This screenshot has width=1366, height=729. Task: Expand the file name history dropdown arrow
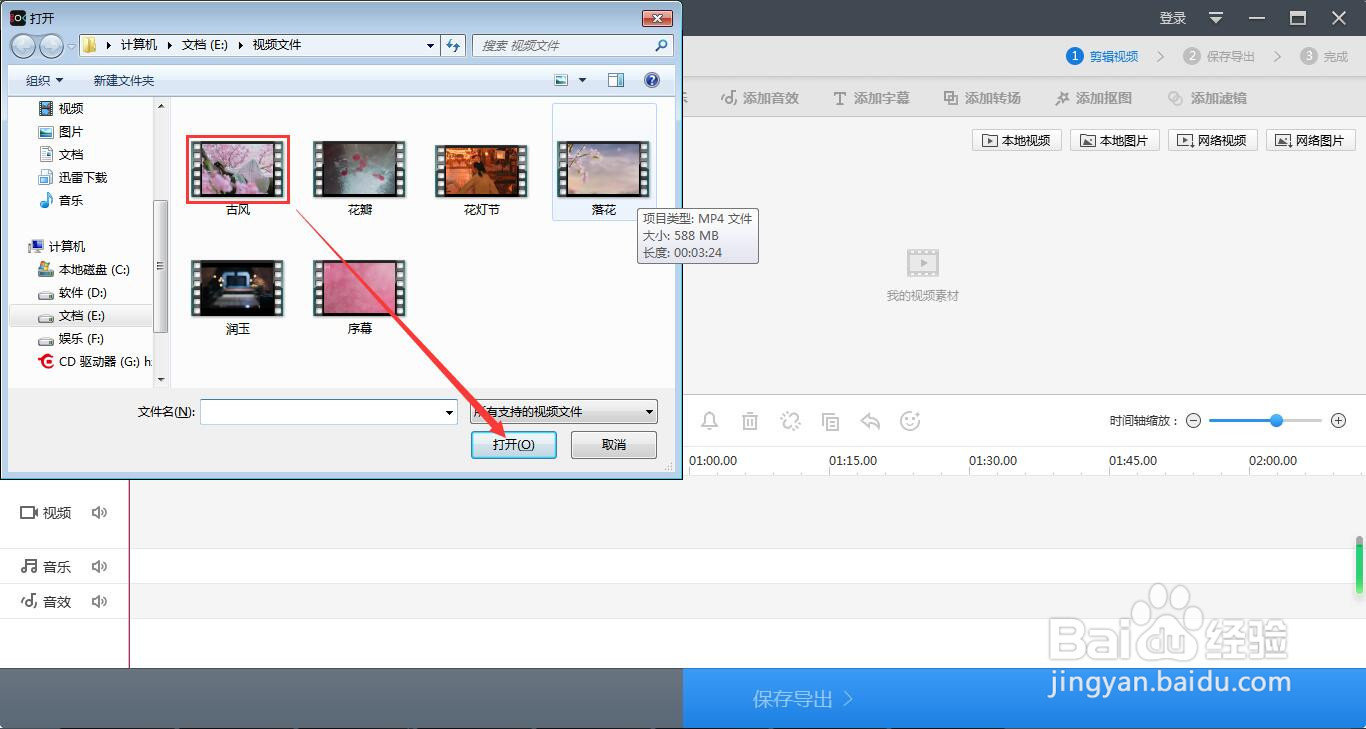(450, 412)
